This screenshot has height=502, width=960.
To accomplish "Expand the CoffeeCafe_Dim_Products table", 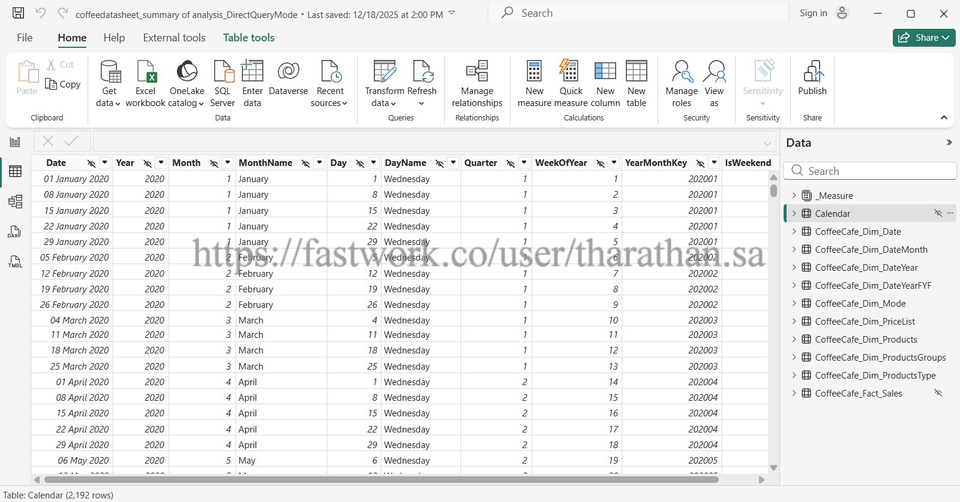I will [794, 340].
